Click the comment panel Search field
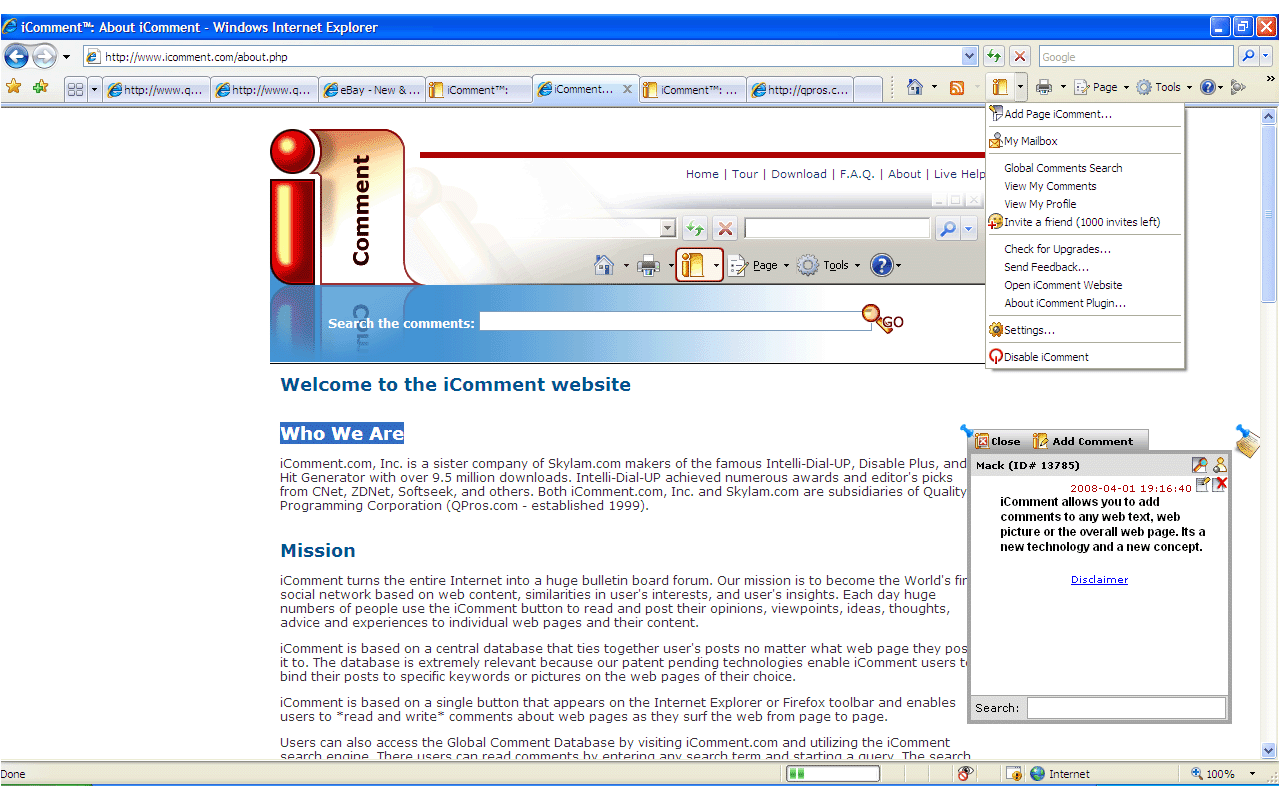The image size is (1280, 800). click(1126, 708)
